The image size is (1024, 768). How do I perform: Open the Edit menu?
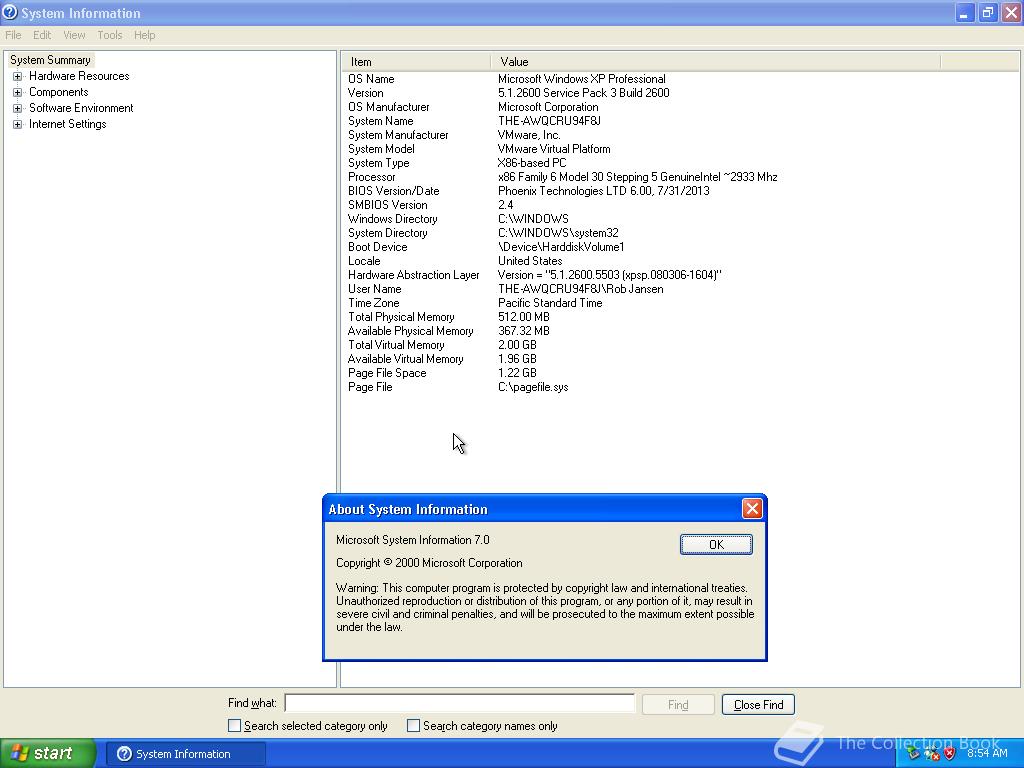[x=42, y=35]
